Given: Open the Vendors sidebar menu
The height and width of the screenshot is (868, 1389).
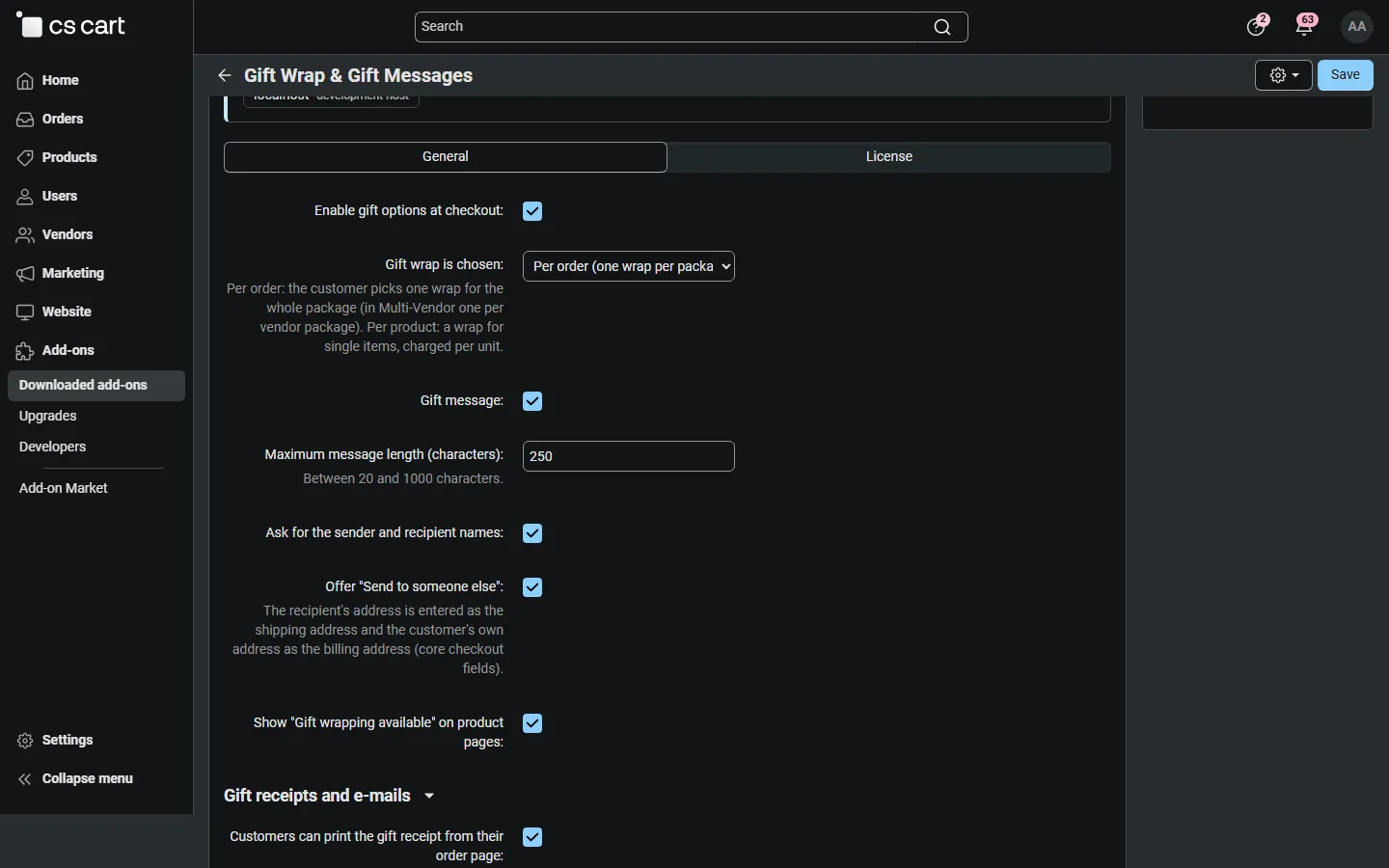Looking at the screenshot, I should click(55, 235).
